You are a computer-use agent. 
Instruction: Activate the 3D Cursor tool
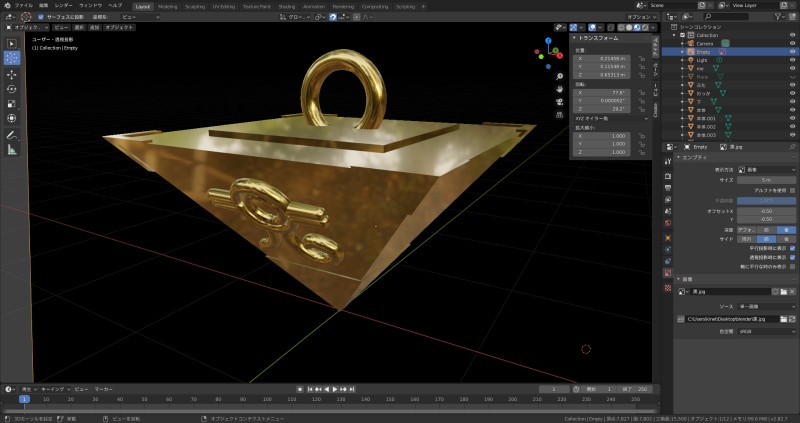tap(12, 58)
